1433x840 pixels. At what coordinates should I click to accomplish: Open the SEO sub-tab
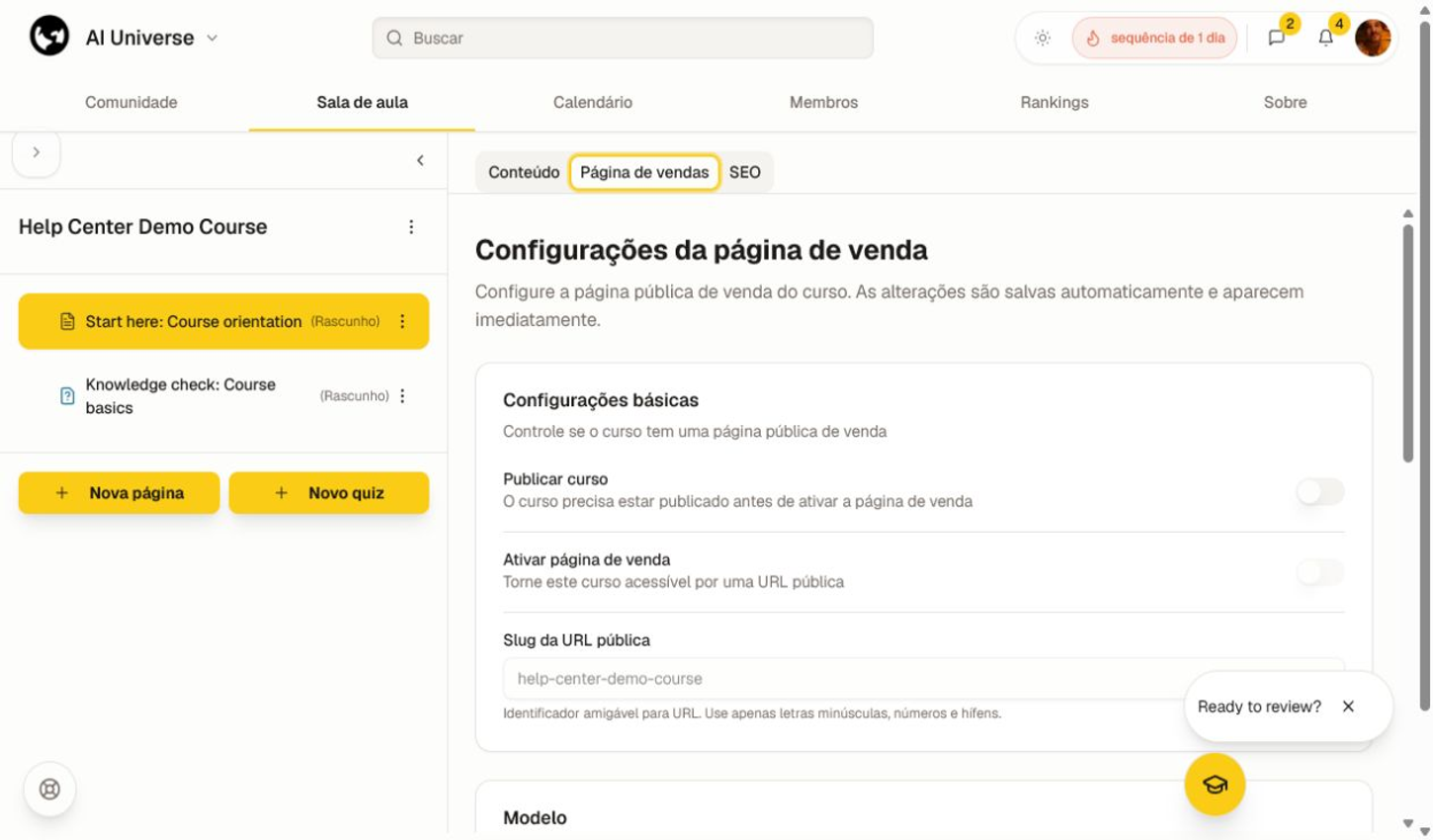745,172
